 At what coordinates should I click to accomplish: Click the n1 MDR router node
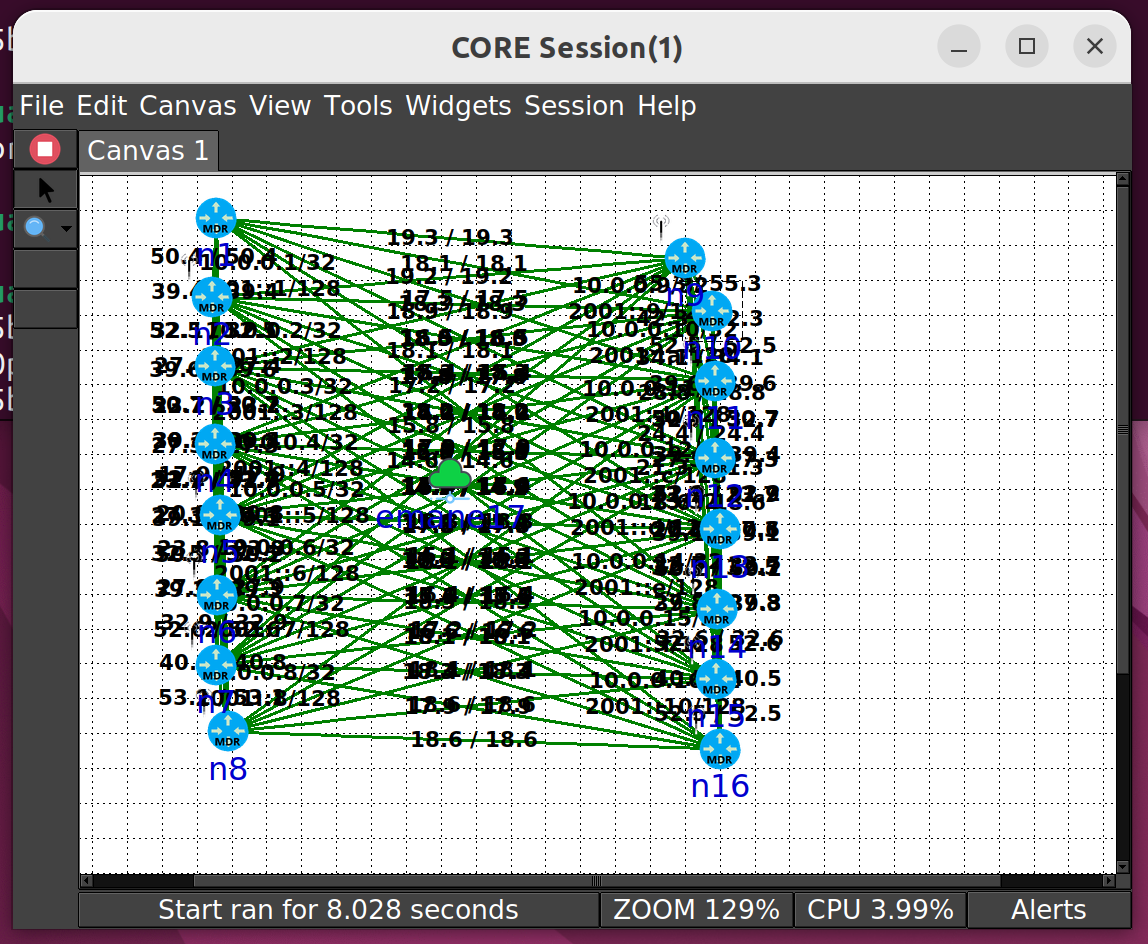(x=215, y=215)
